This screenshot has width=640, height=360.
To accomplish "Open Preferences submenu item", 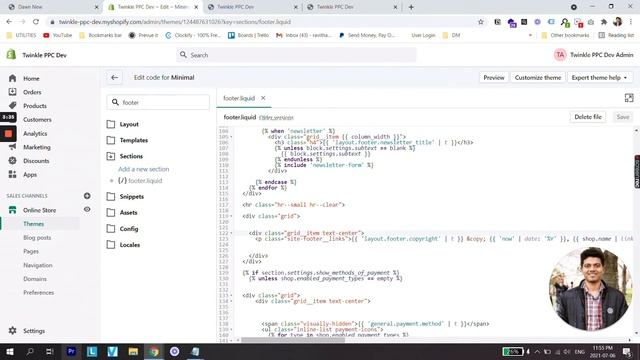I will click(x=38, y=293).
